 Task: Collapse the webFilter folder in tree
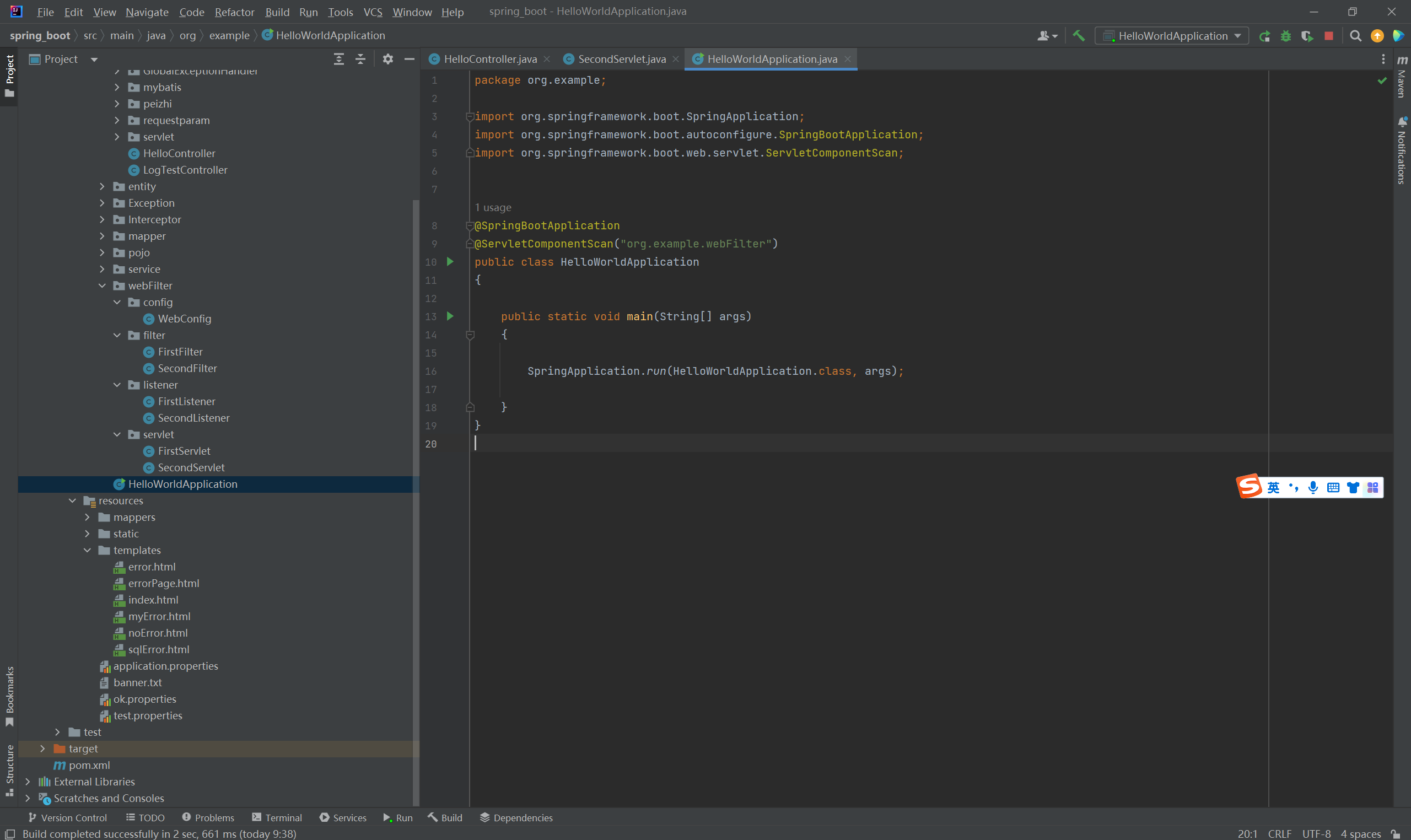click(103, 286)
